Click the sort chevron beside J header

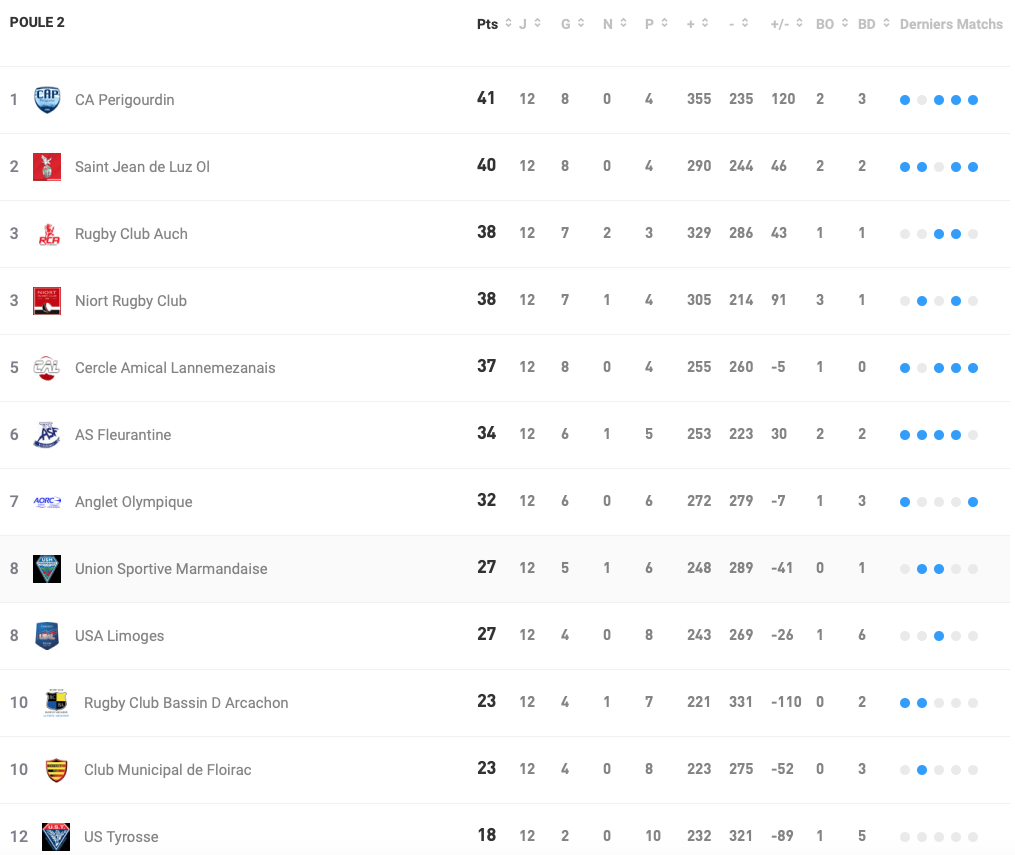537,23
